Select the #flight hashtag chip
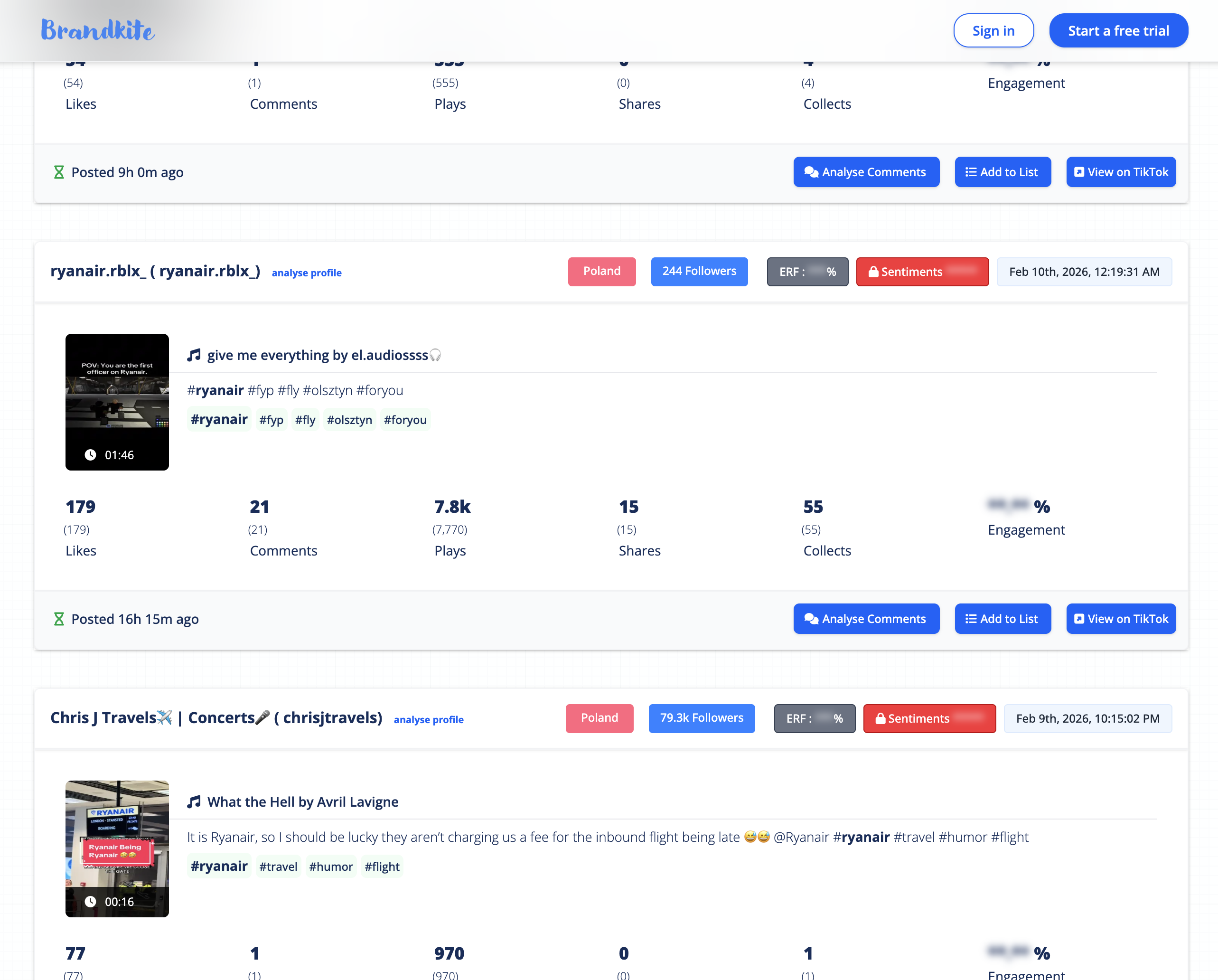This screenshot has height=980, width=1218. click(x=382, y=866)
